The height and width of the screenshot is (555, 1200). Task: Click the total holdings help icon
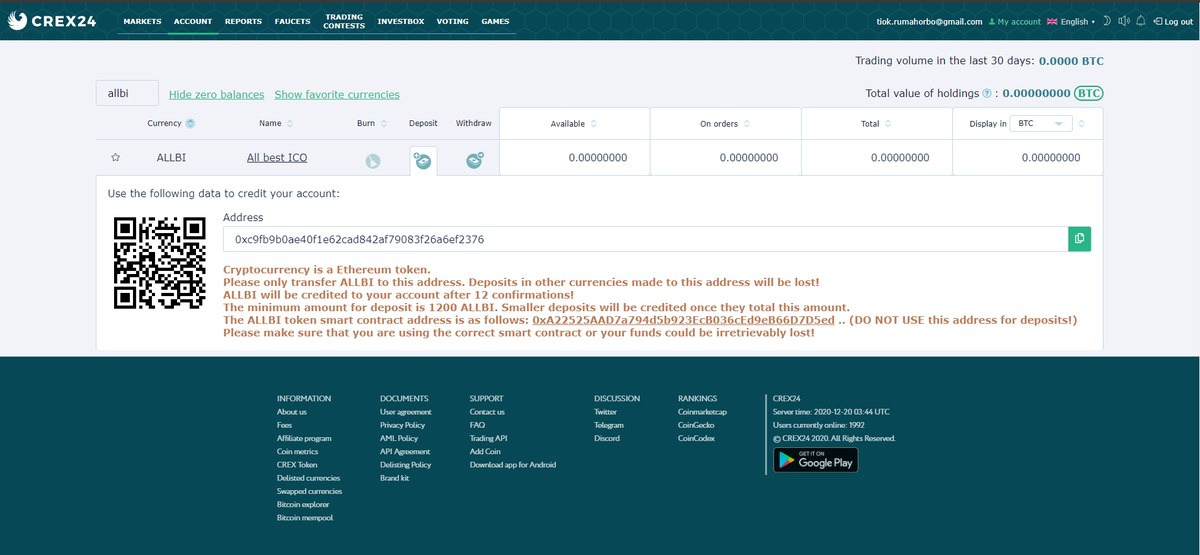pyautogui.click(x=987, y=94)
